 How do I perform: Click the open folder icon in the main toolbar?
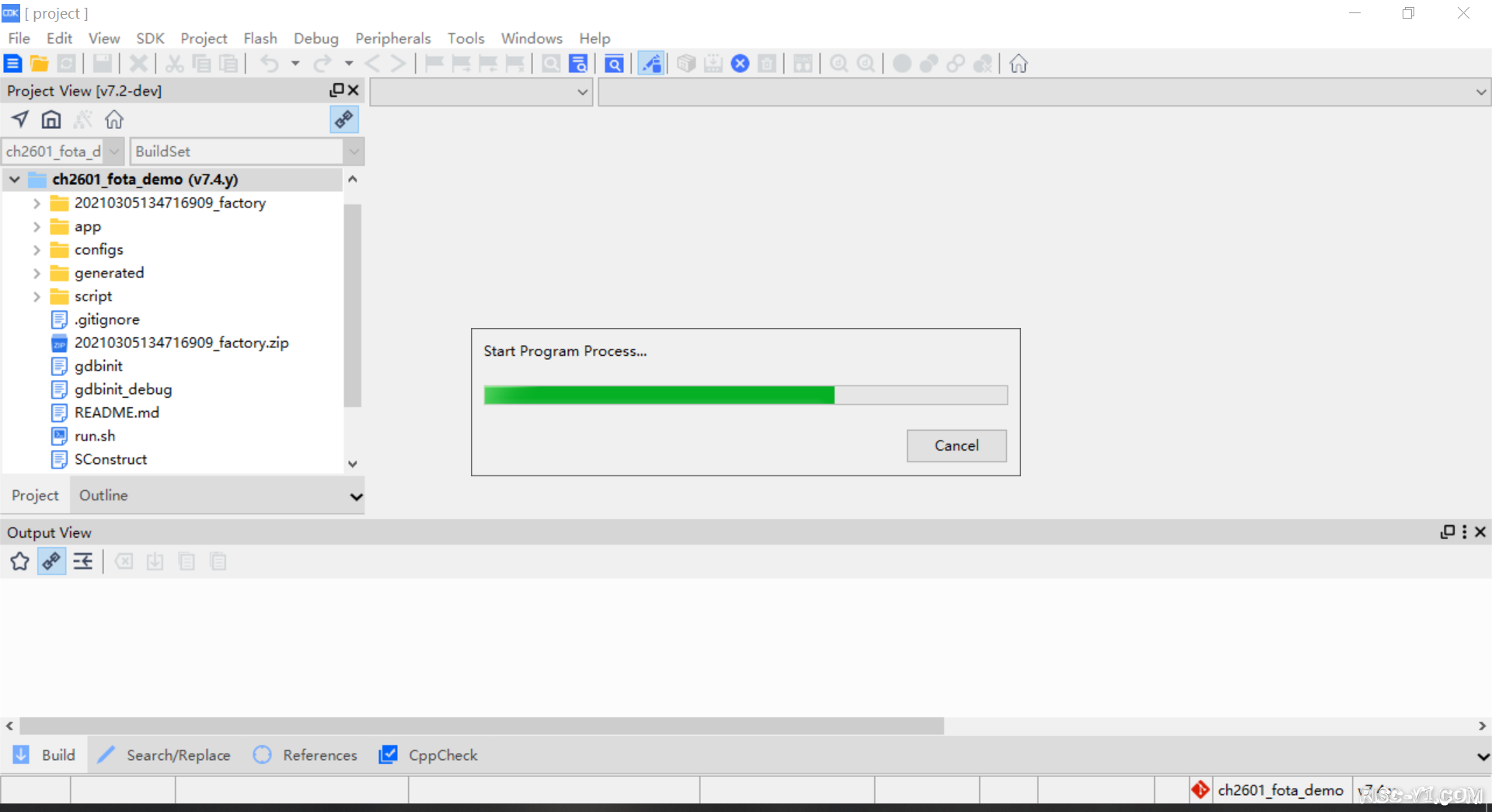39,64
